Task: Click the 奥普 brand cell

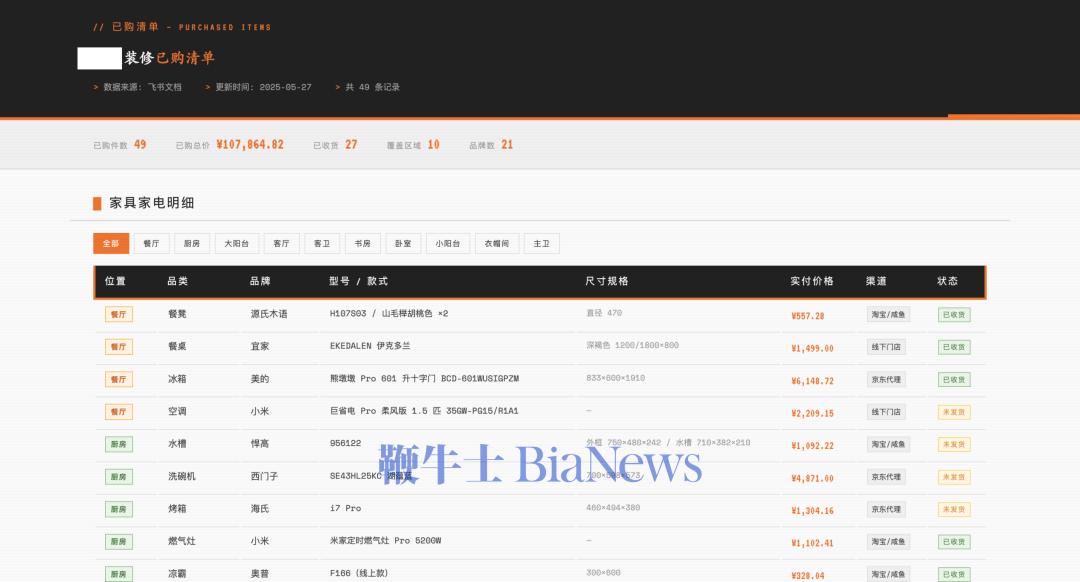Action: pos(260,574)
